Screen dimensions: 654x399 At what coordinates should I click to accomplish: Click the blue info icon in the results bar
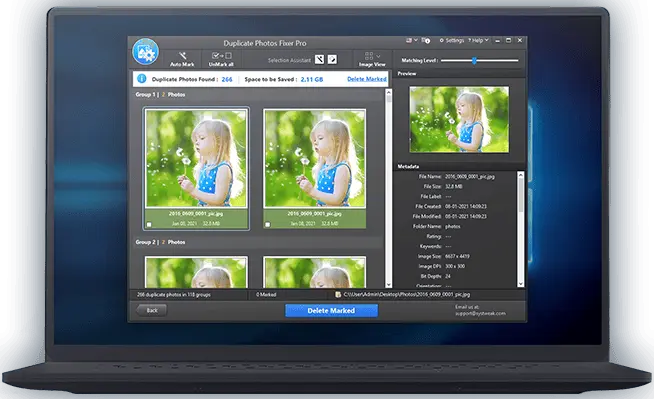point(142,78)
